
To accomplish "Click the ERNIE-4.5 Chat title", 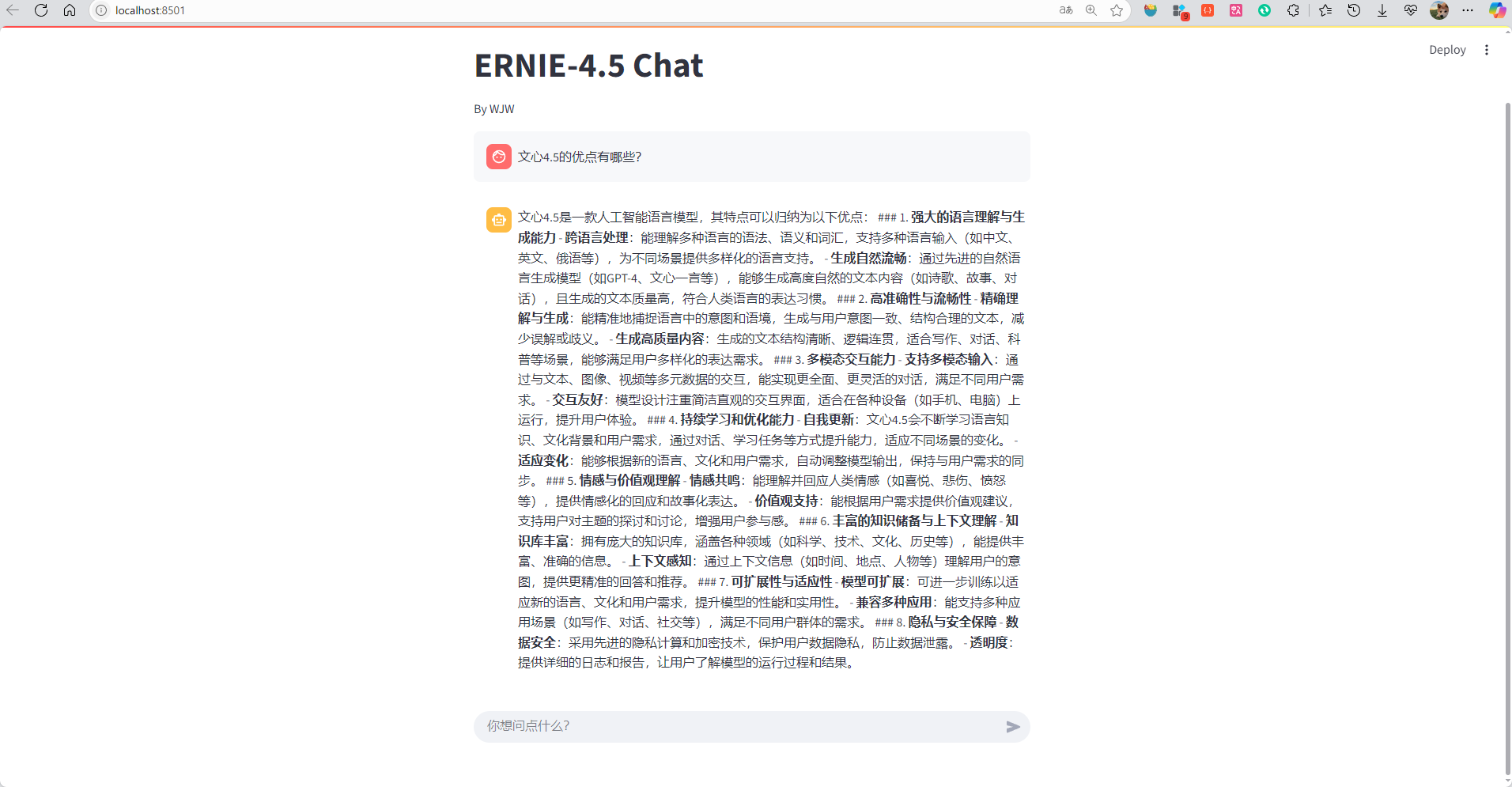I will [588, 66].
